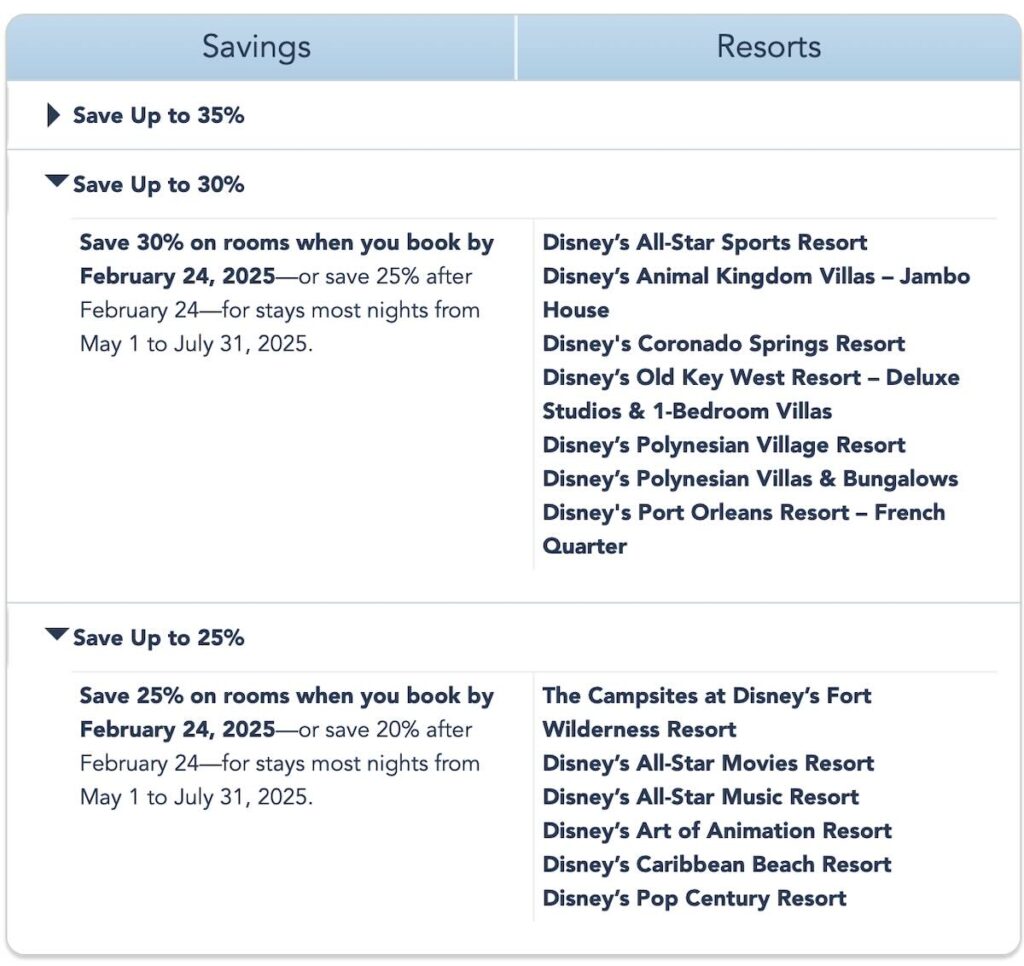This screenshot has height=966, width=1024.
Task: Open Disney's All-Star Music Resort link
Action: (701, 797)
